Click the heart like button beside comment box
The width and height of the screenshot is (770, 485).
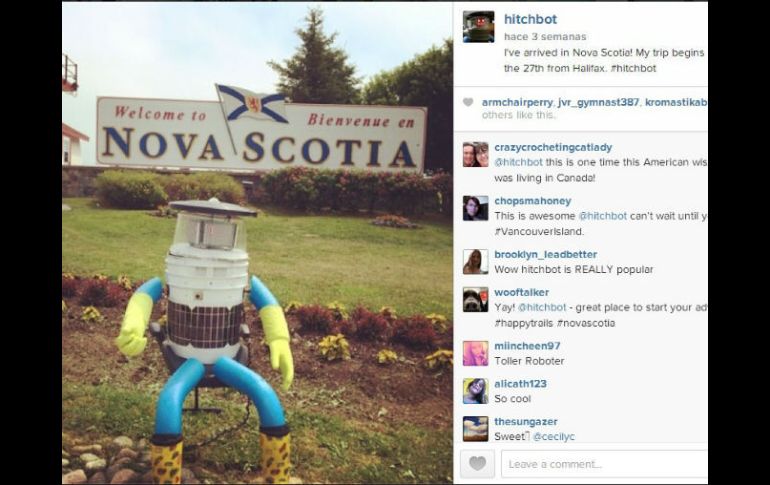coord(477,463)
